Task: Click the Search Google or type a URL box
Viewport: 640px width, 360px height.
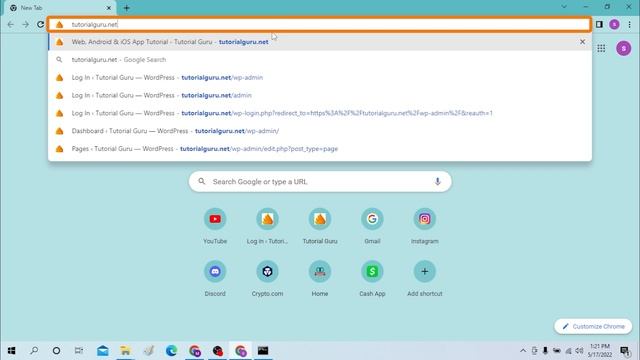Action: [320, 182]
